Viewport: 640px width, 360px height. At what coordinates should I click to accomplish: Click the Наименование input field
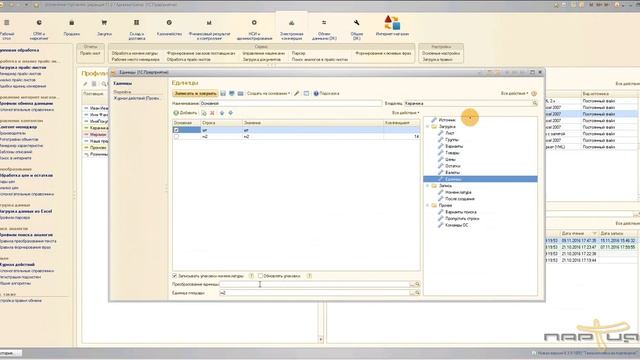point(291,104)
